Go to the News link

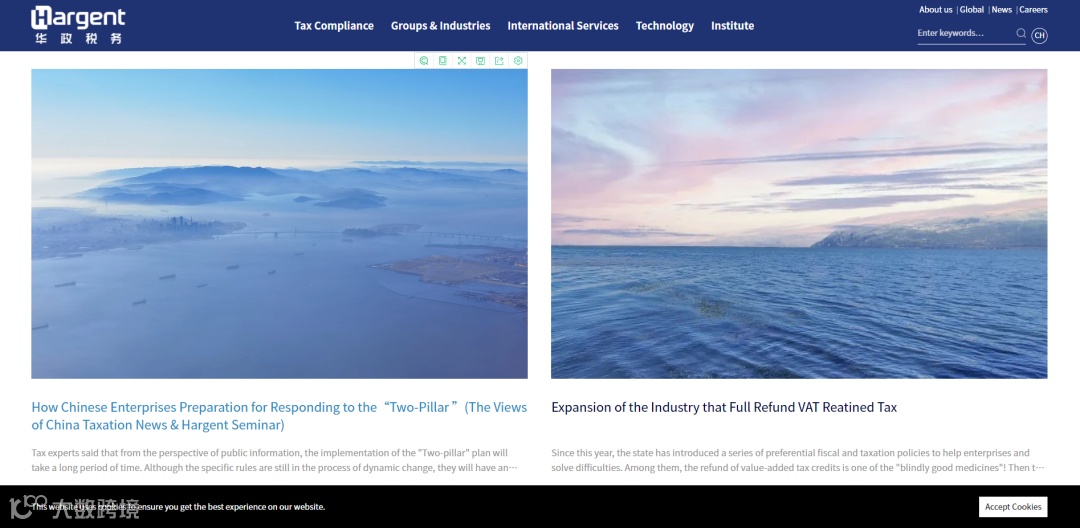coord(1001,10)
